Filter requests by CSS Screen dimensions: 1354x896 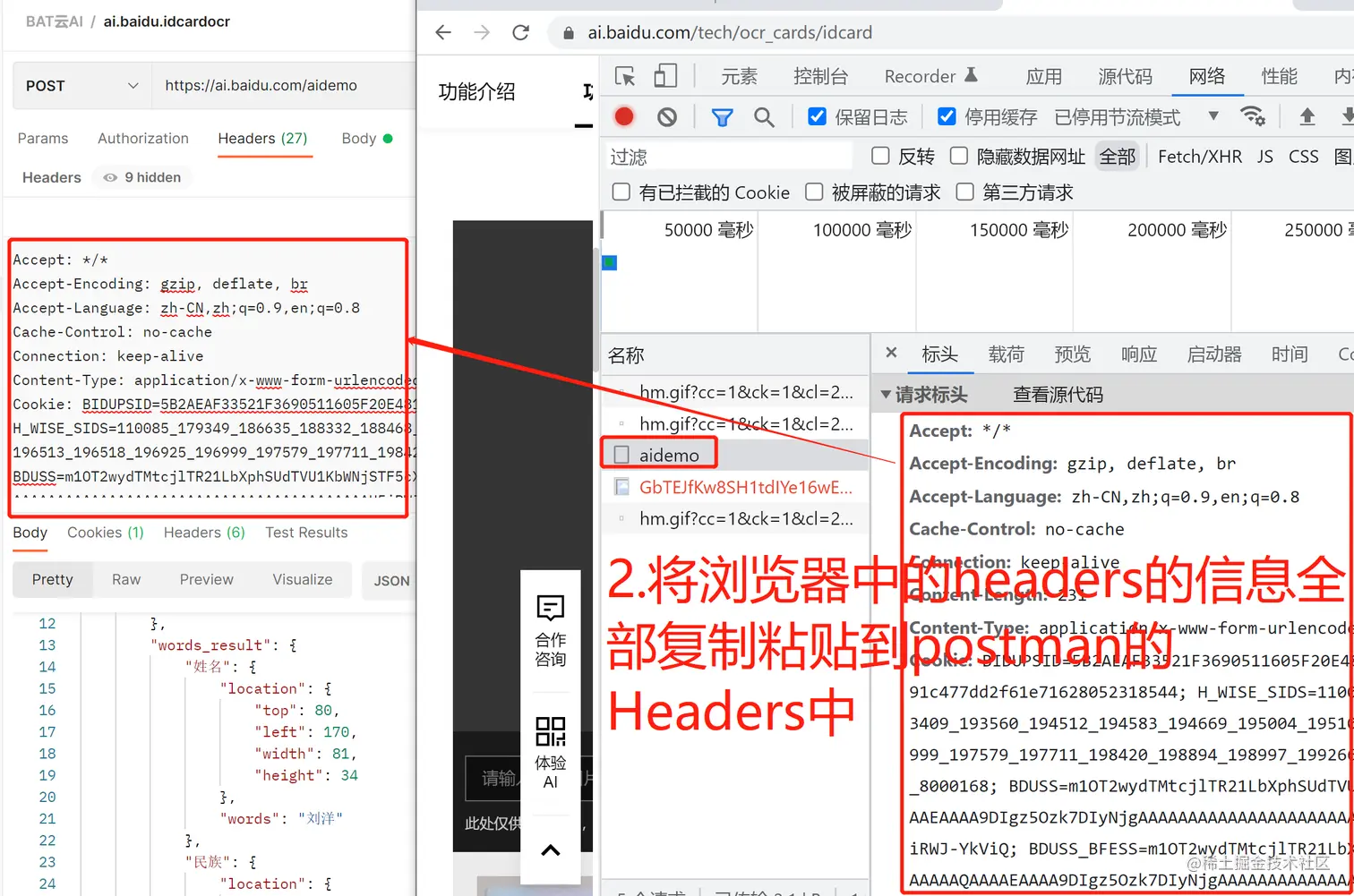click(x=1303, y=157)
